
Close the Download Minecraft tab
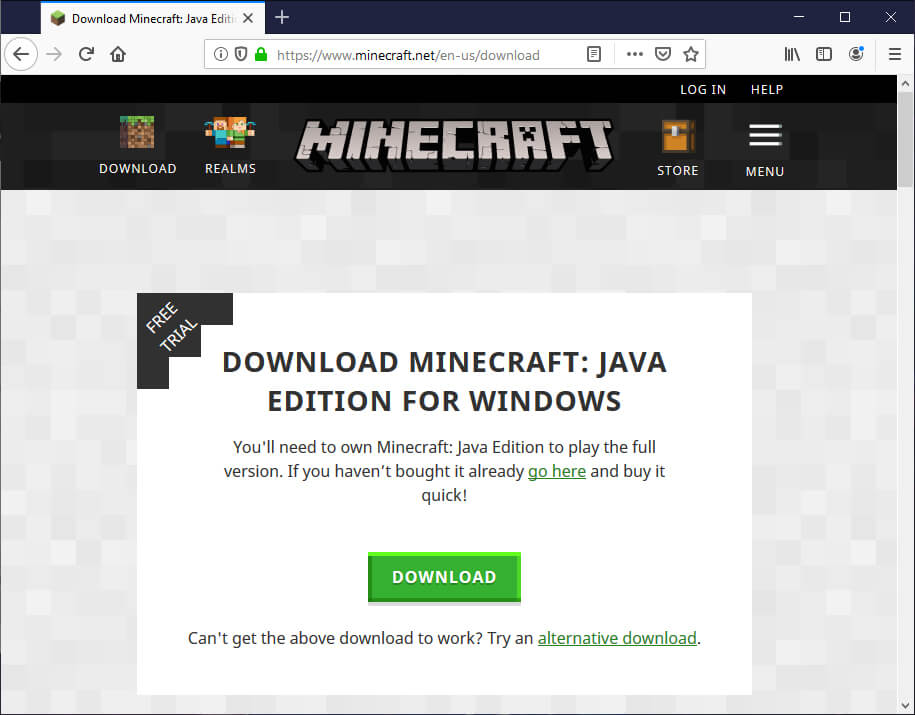[248, 18]
